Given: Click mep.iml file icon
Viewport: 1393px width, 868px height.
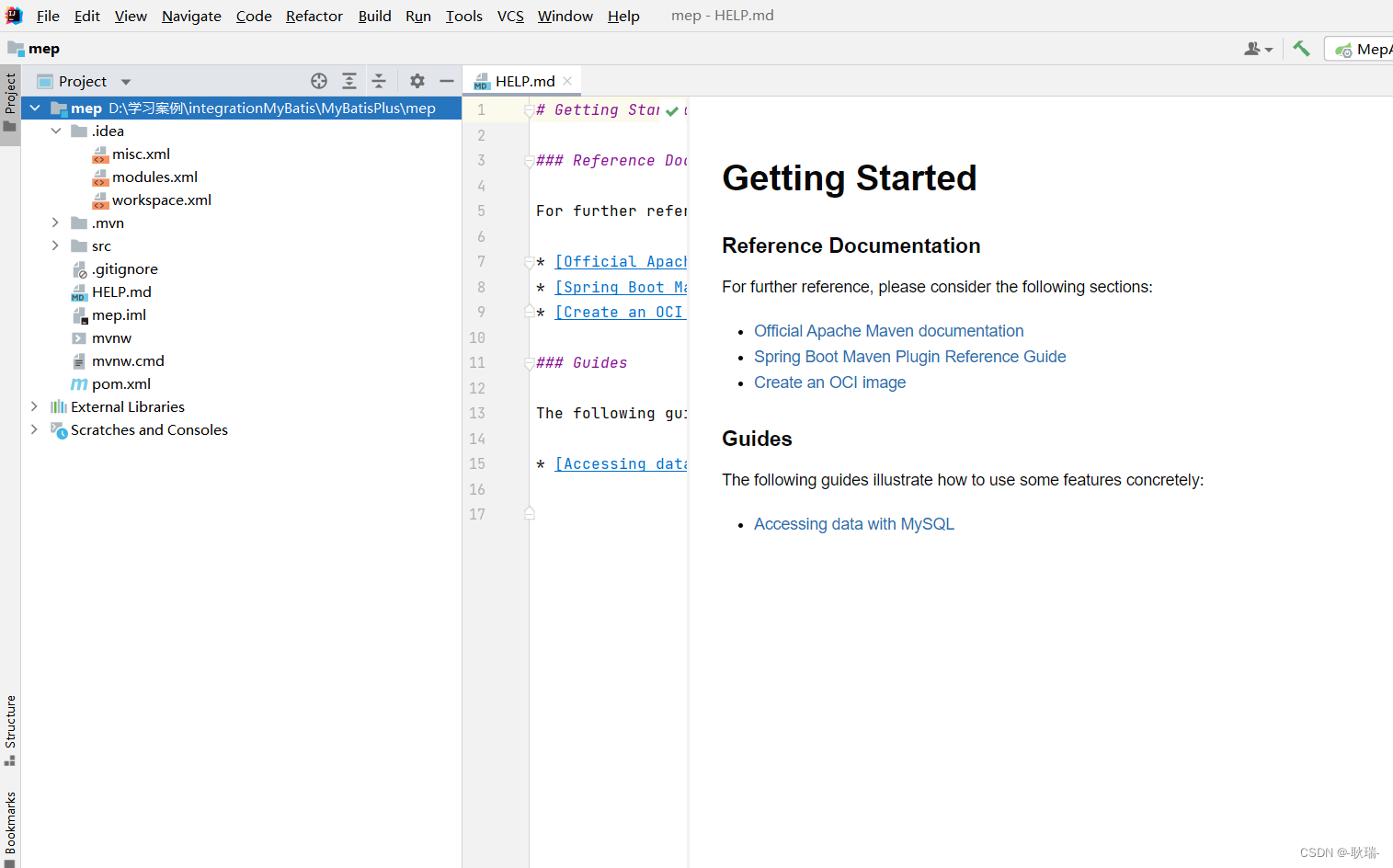Looking at the screenshot, I should 80,315.
